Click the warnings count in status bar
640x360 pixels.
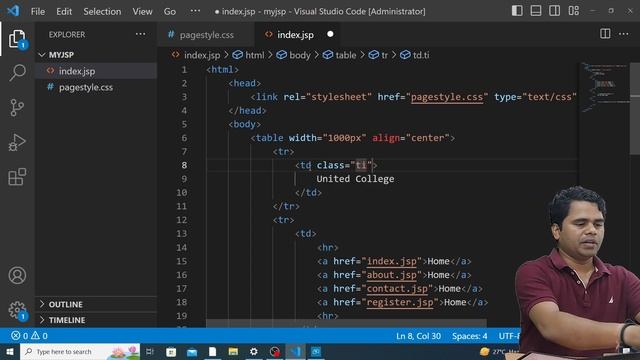(x=39, y=336)
